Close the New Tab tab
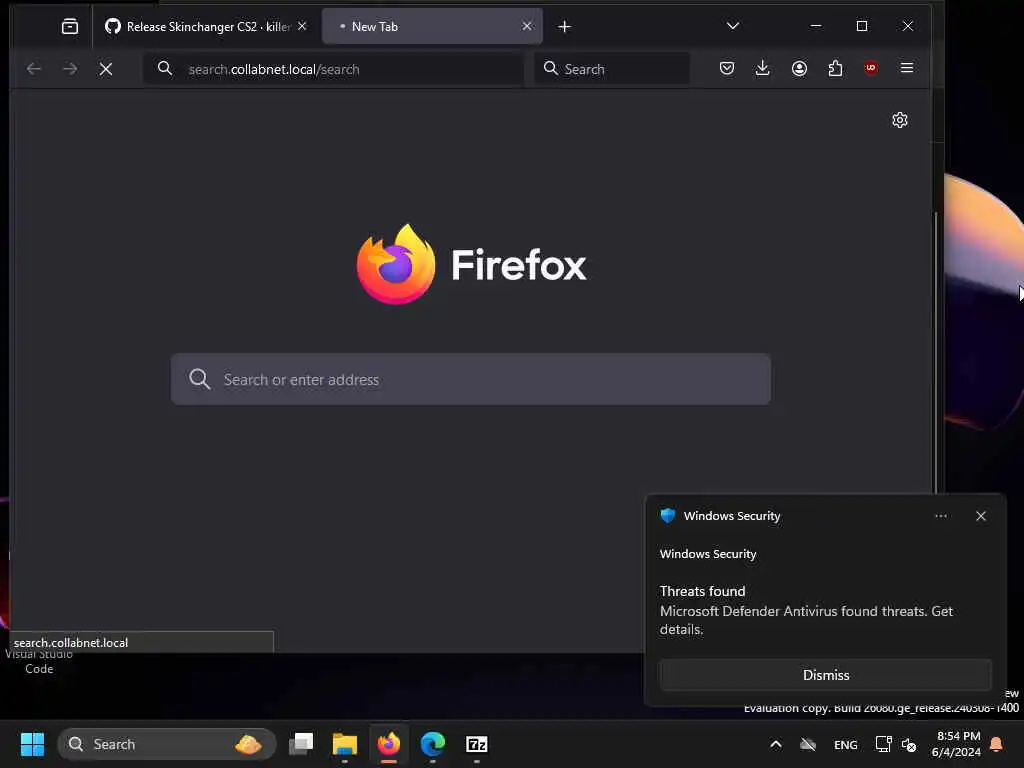 click(x=527, y=26)
